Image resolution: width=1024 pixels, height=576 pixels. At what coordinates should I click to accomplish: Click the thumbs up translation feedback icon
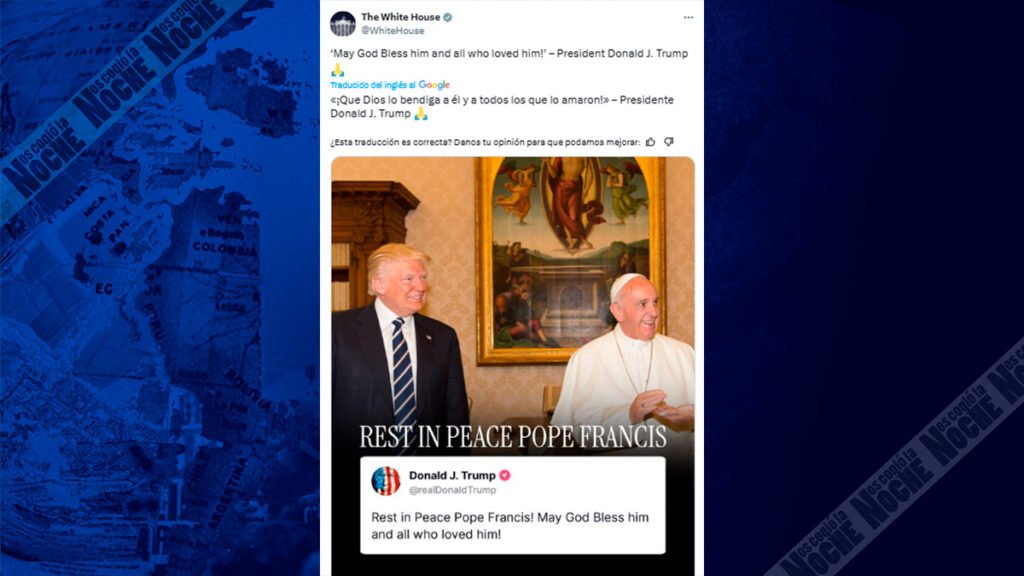(x=650, y=142)
